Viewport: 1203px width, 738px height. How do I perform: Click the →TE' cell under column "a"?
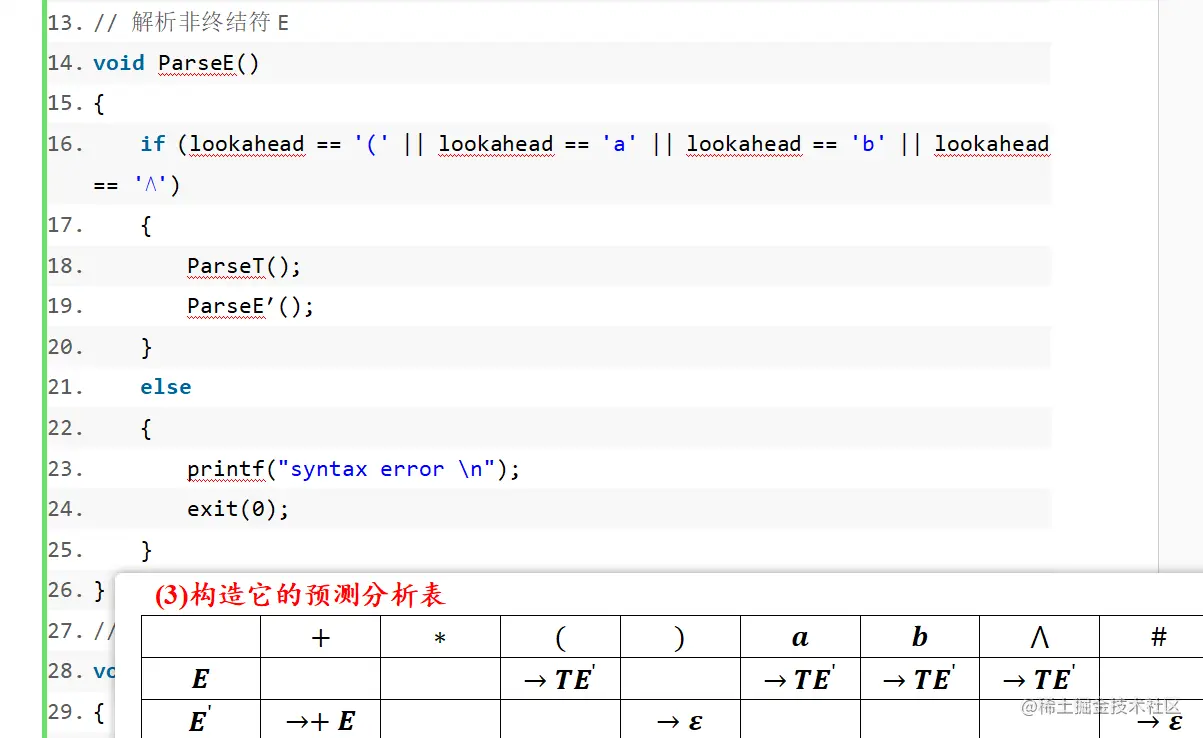tap(800, 679)
